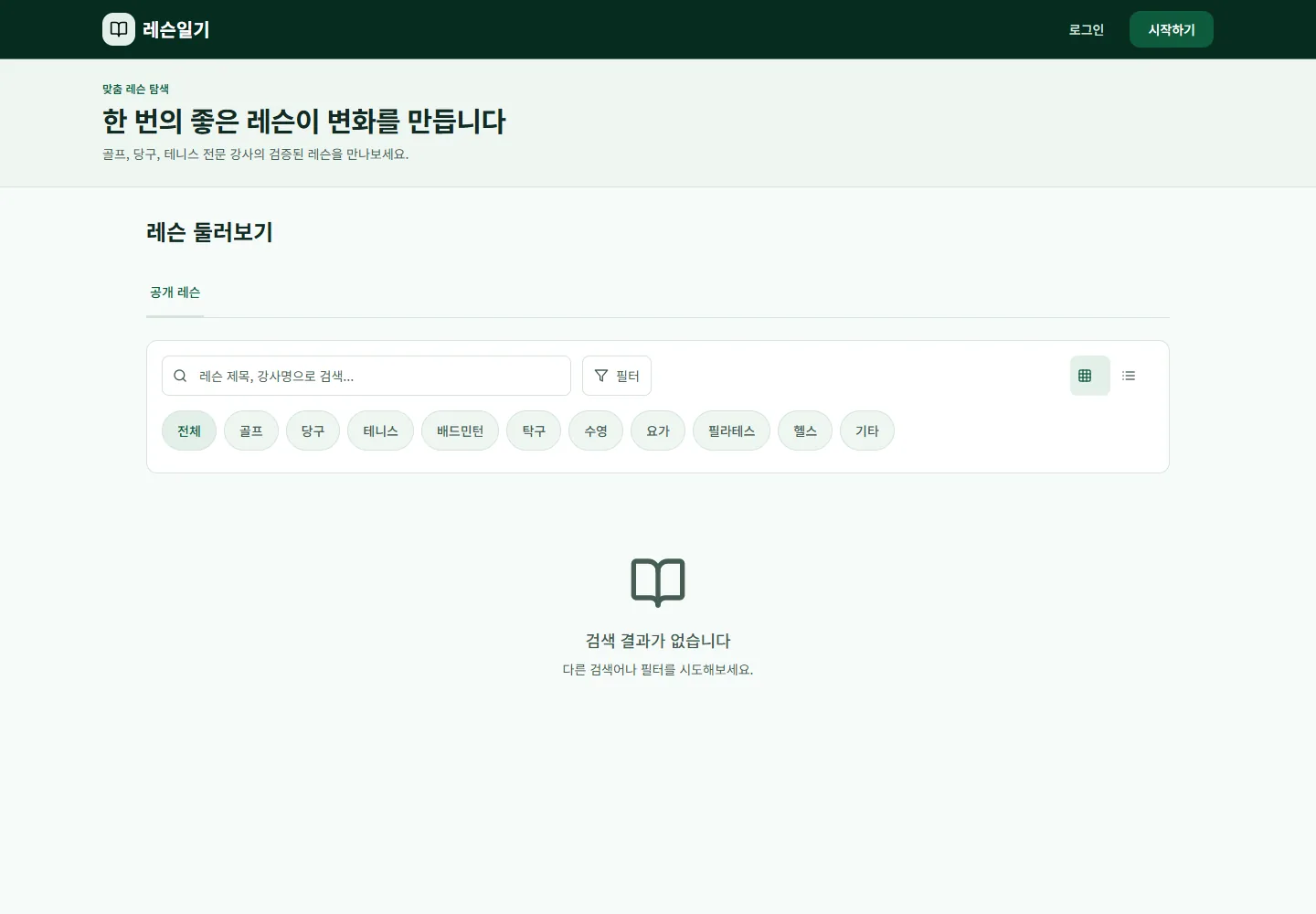Click the 검색 결과가 없습니다 message

click(x=658, y=641)
